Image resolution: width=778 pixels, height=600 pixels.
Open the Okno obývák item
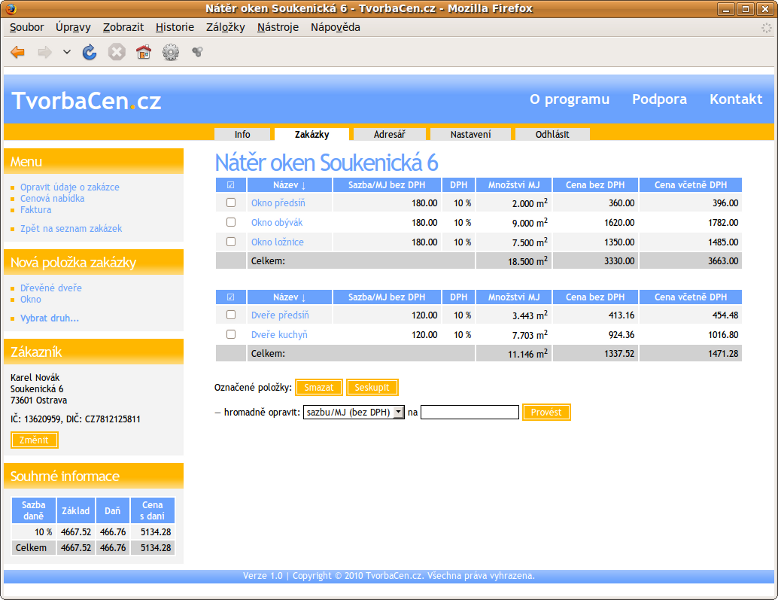pyautogui.click(x=277, y=223)
